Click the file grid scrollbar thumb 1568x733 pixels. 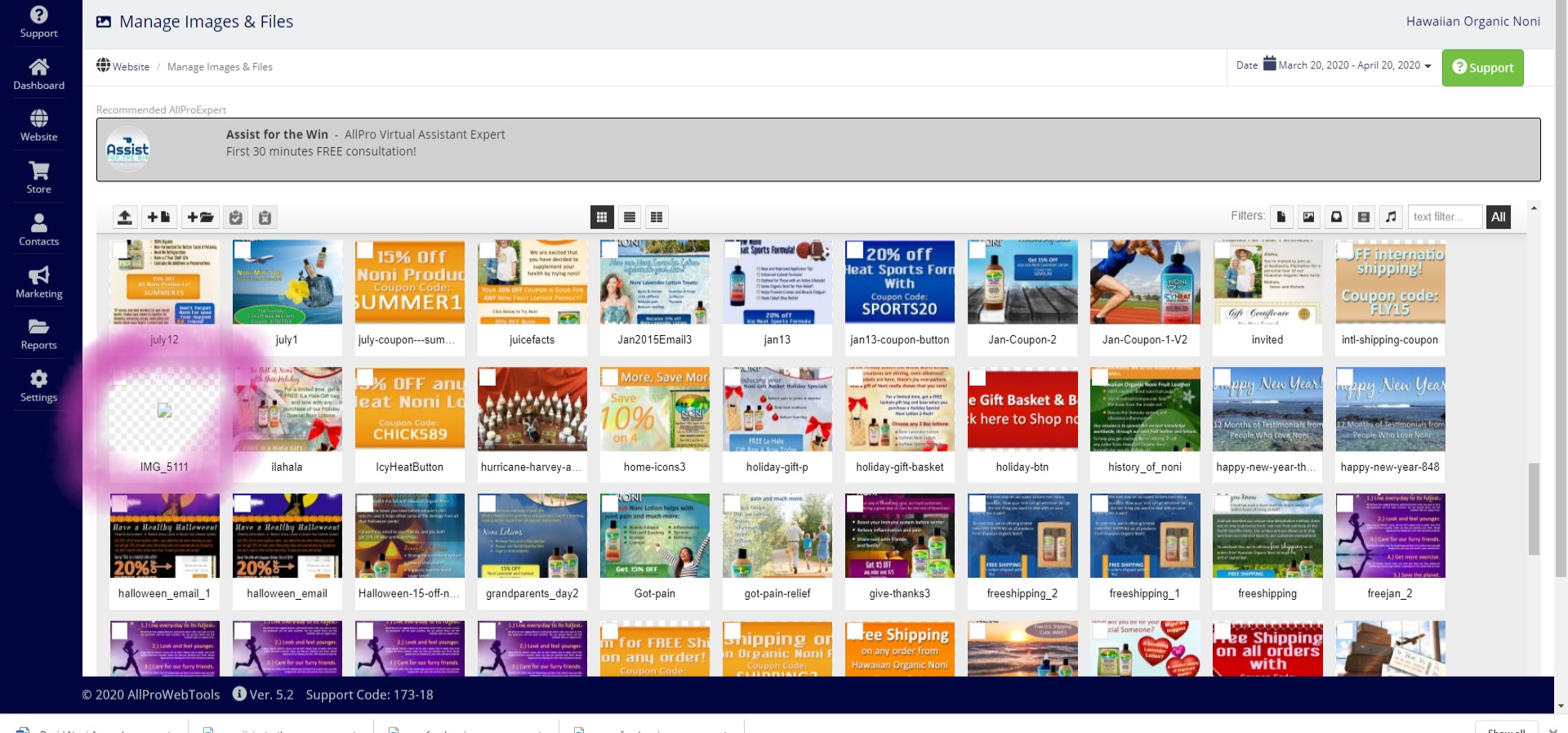pos(1534,508)
